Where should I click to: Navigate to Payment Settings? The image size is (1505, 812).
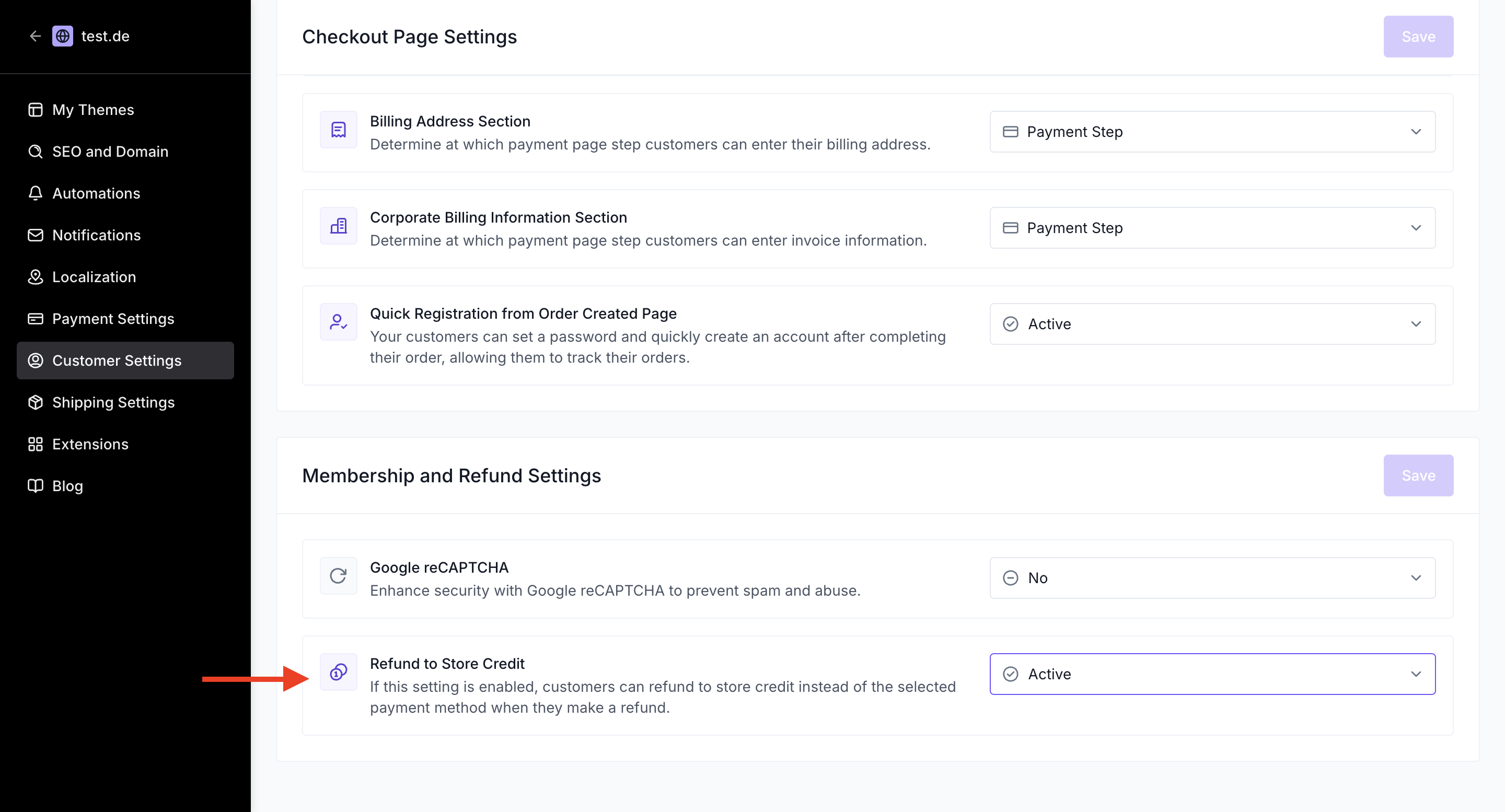(113, 319)
